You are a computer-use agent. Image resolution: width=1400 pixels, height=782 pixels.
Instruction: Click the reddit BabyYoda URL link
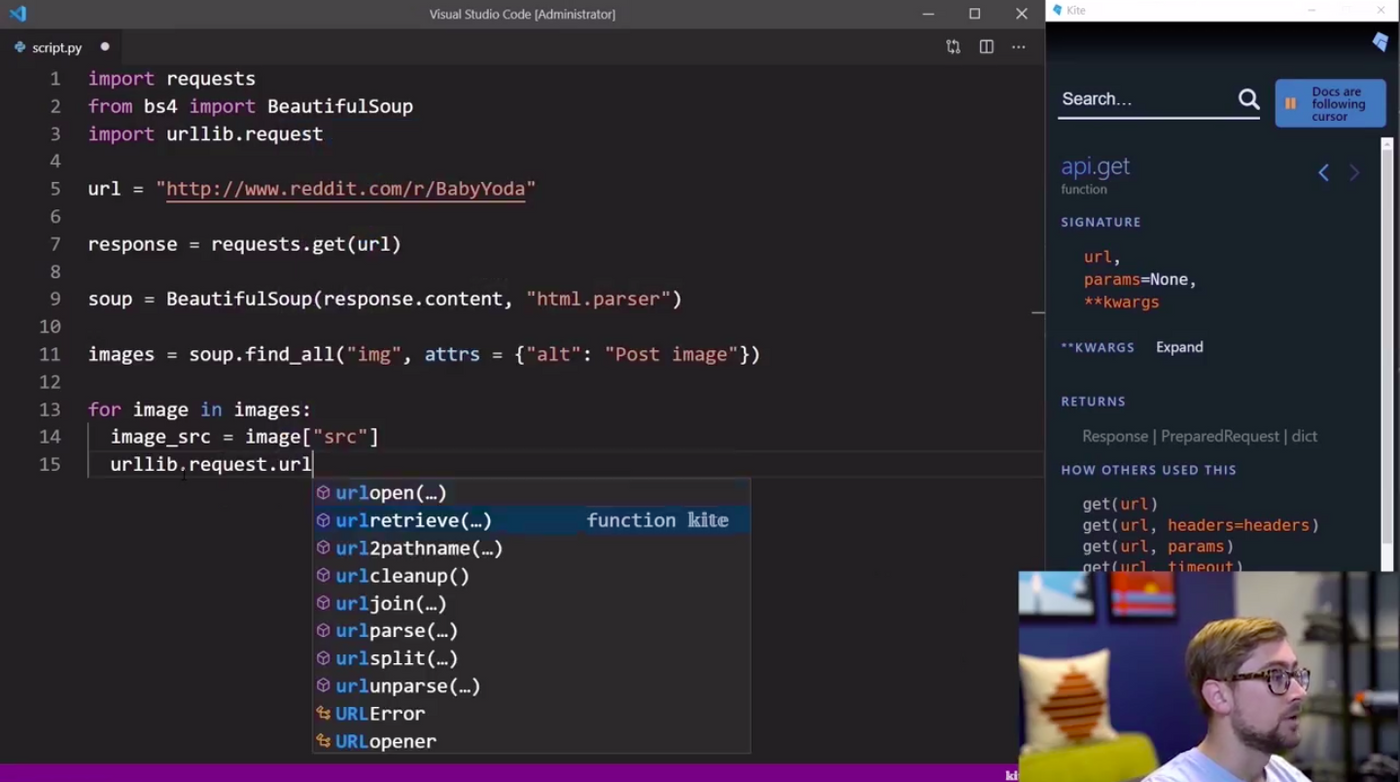point(345,189)
